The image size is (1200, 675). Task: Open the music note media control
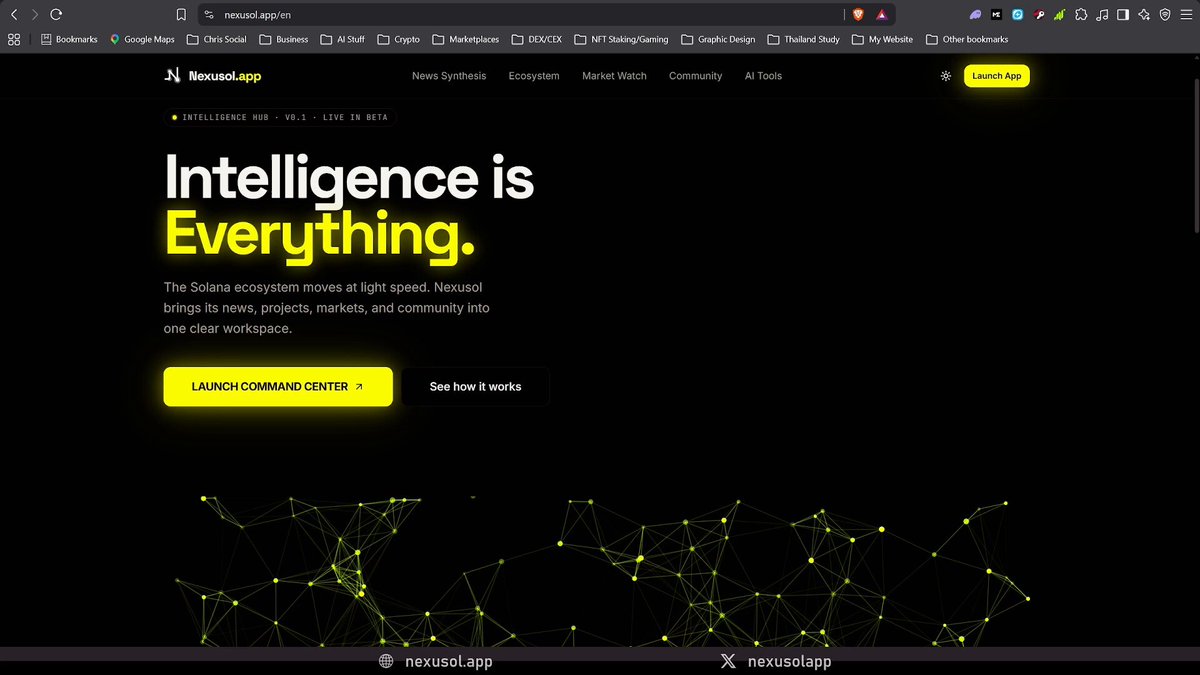coord(1102,15)
